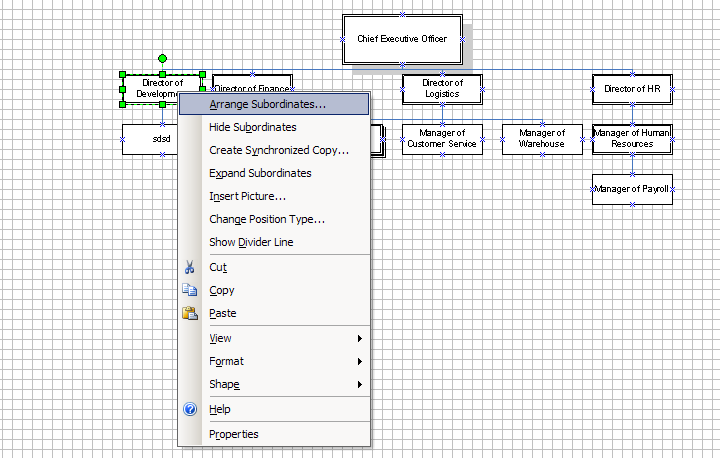Expand the Format submenu arrow
This screenshot has height=458, width=720.
coord(359,362)
